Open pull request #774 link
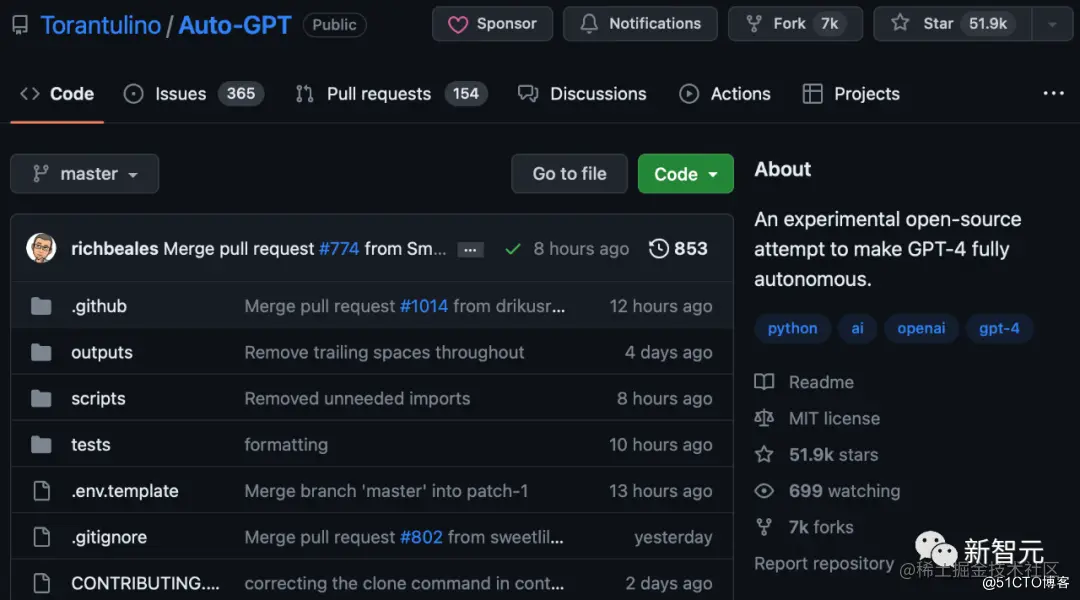 [x=339, y=249]
